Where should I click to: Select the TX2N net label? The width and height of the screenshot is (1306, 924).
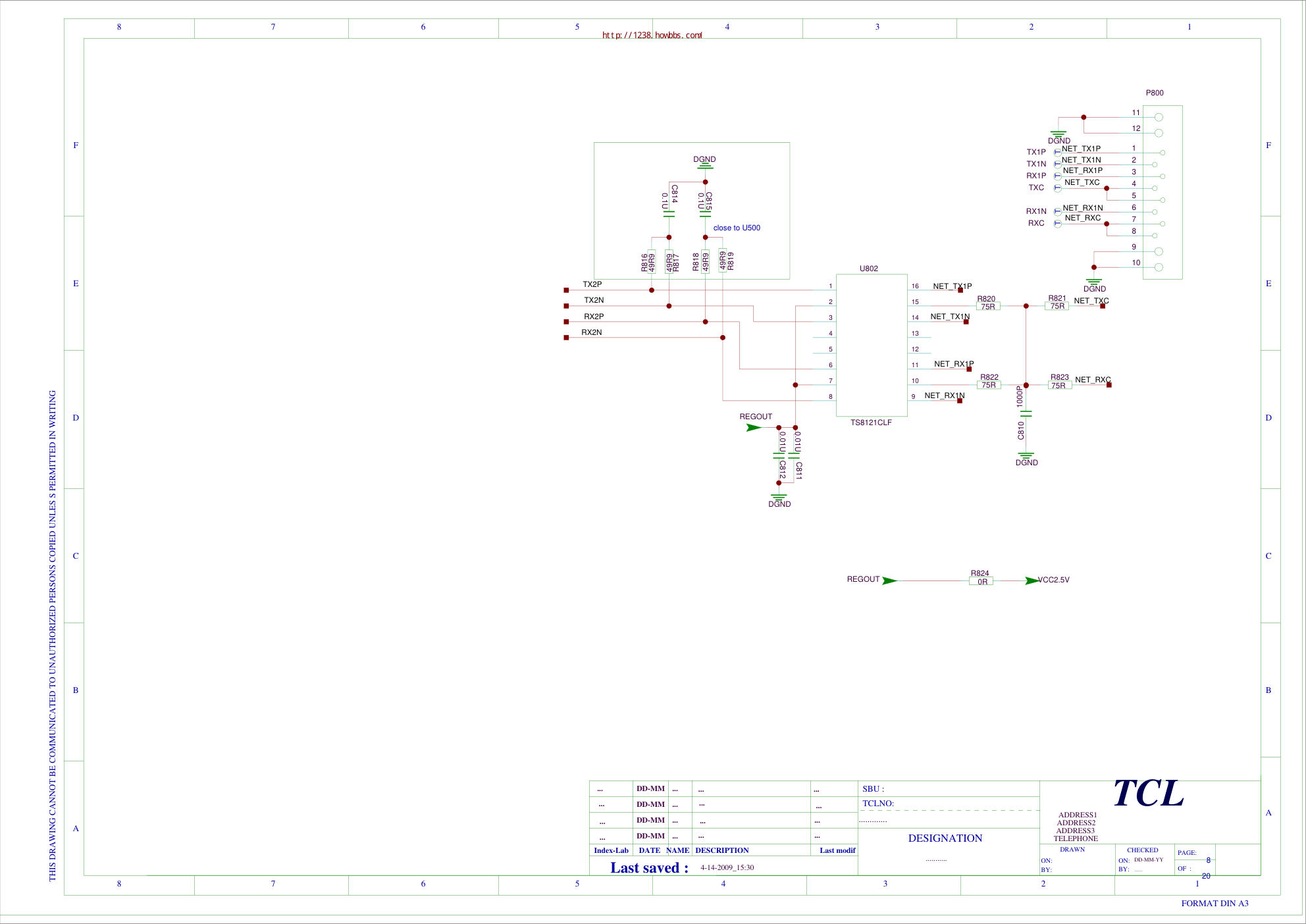coord(594,300)
